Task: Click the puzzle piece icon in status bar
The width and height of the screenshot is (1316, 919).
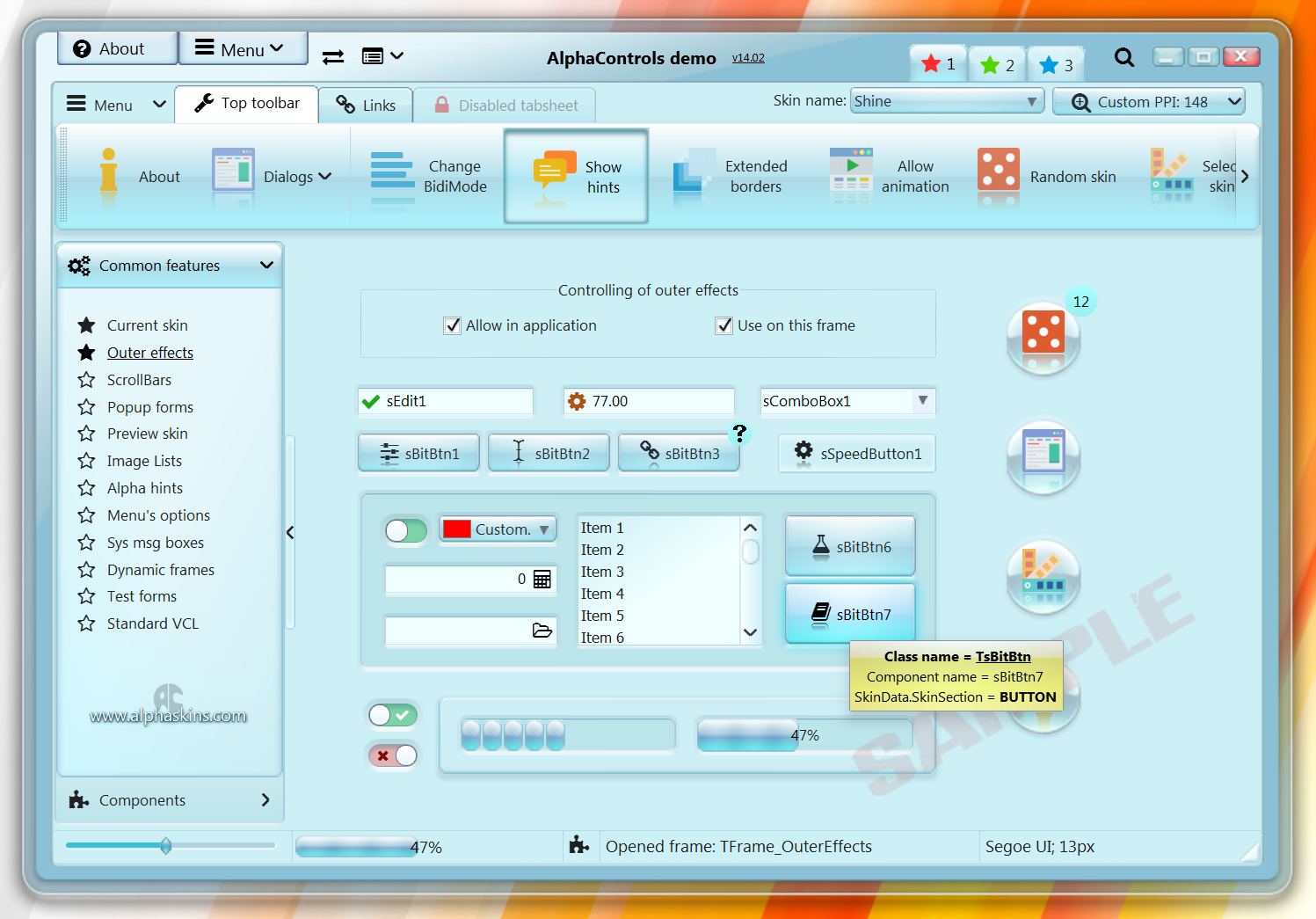Action: (579, 845)
